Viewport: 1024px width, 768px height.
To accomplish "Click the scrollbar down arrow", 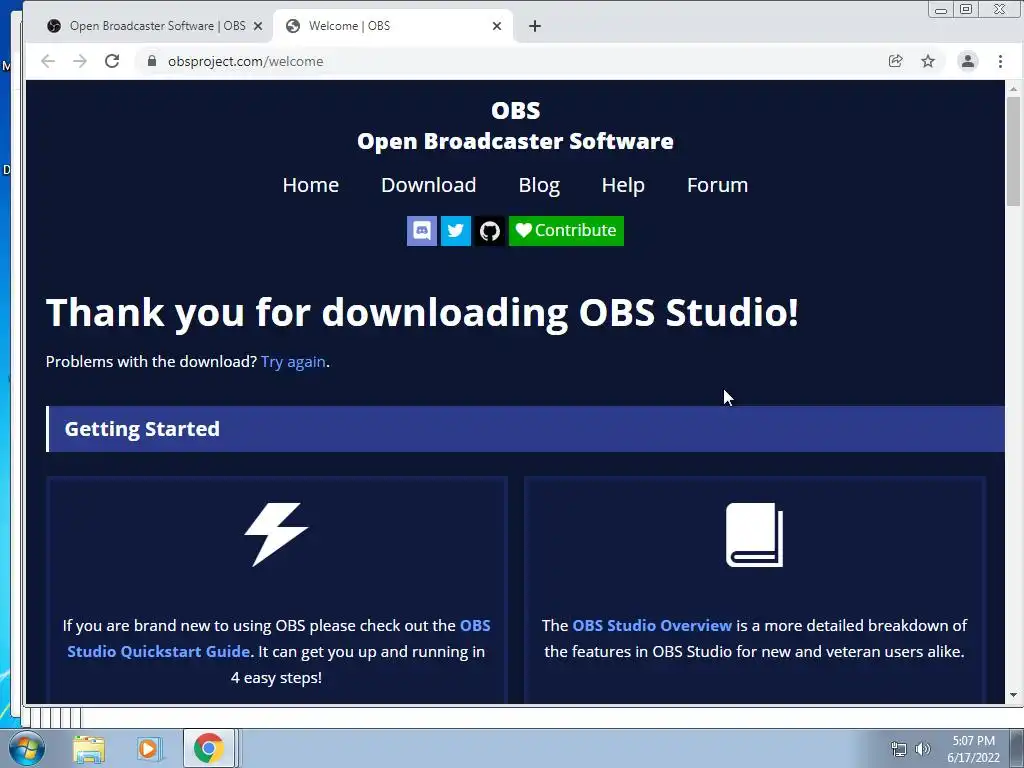I will click(1014, 696).
